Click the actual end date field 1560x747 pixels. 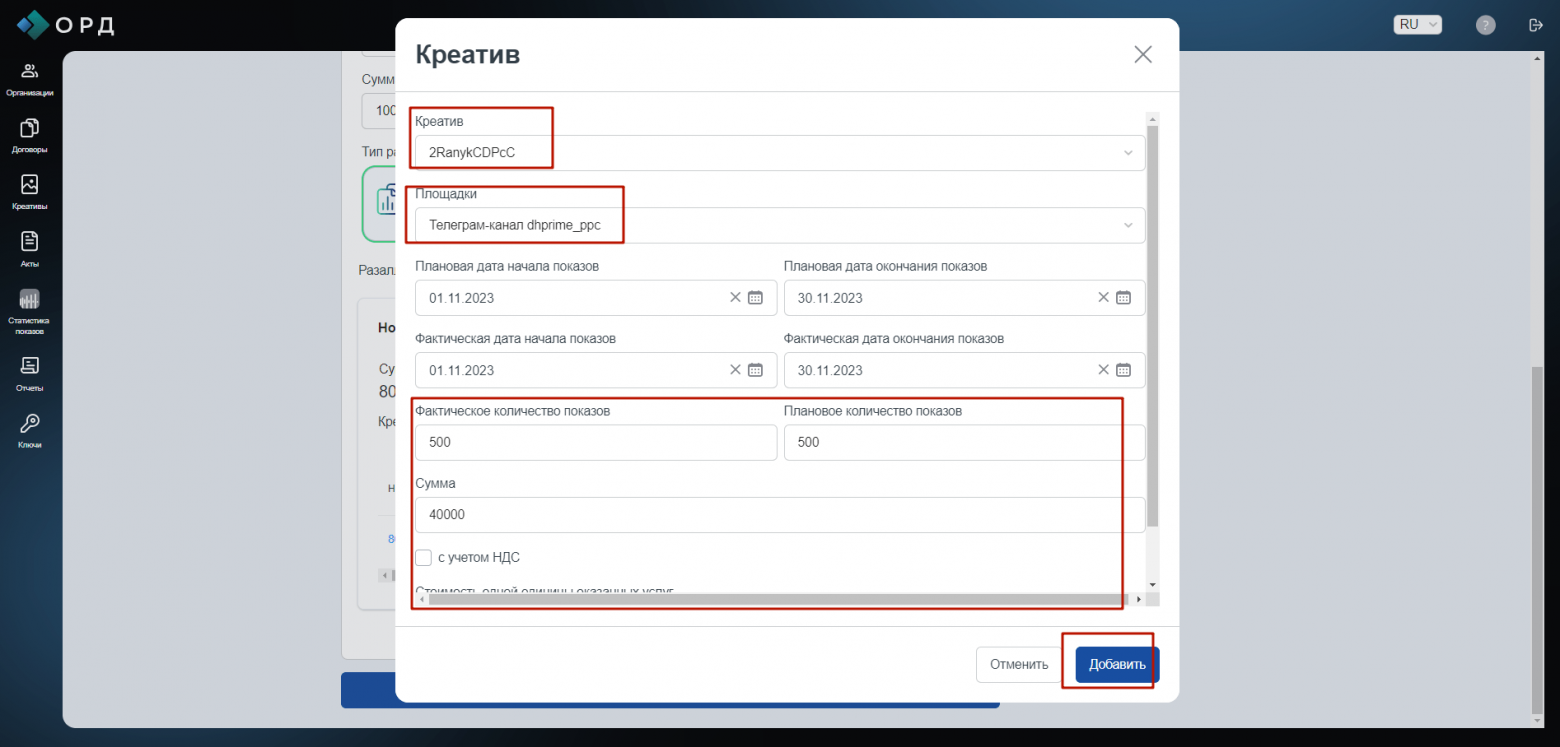[x=965, y=370]
